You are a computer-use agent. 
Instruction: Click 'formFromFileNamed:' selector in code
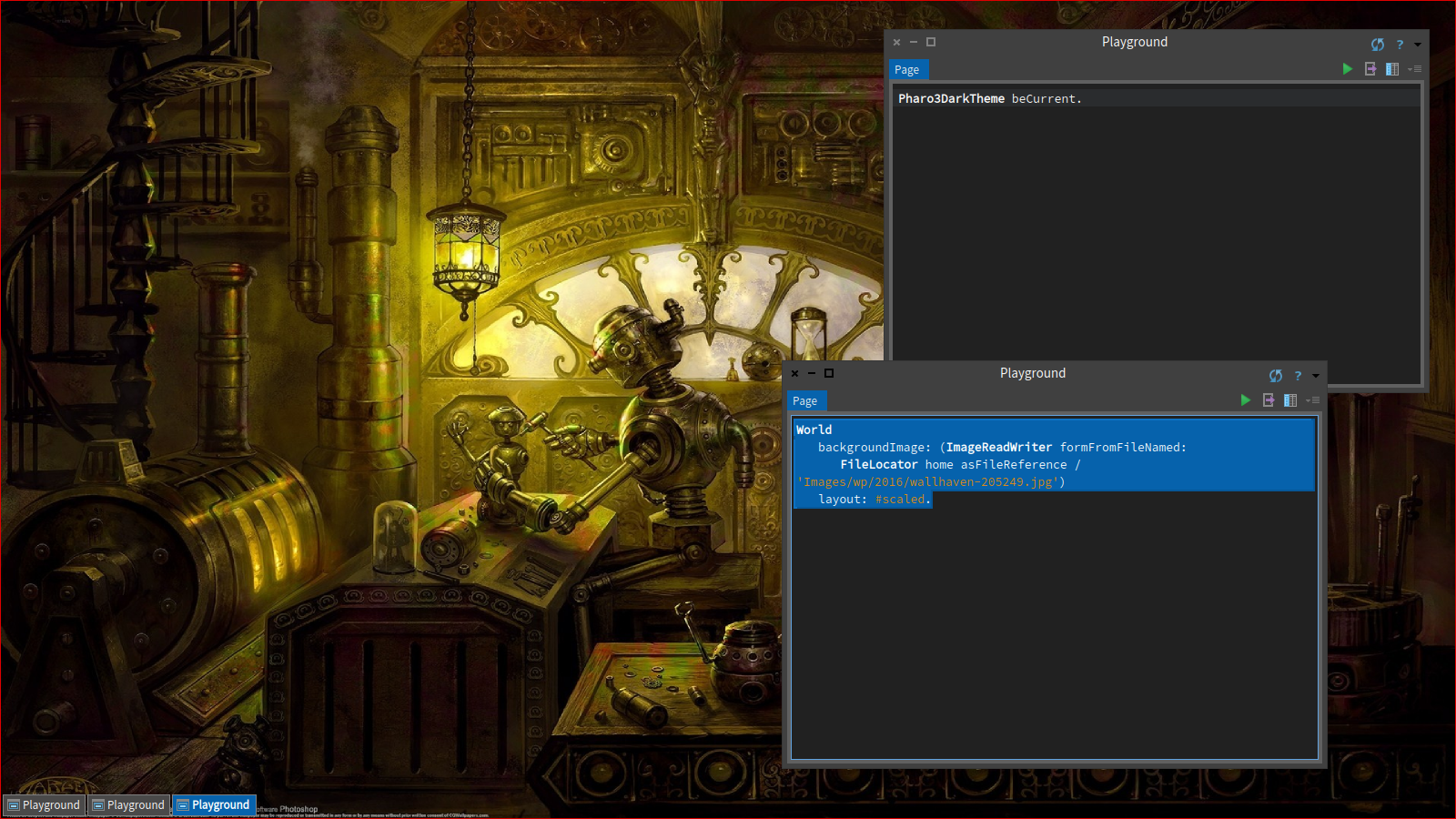point(1123,447)
